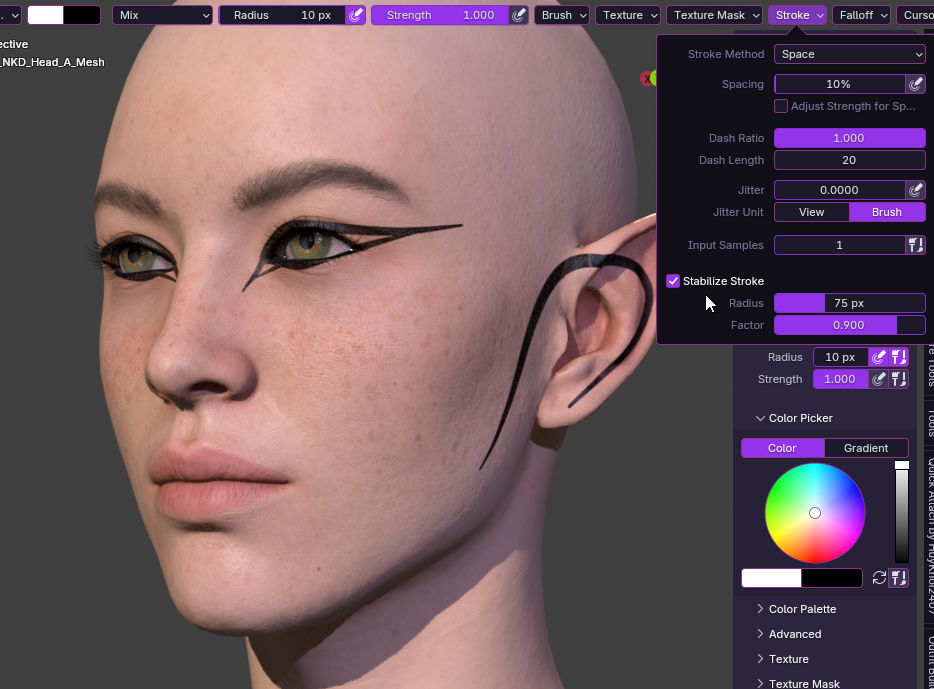The height and width of the screenshot is (689, 934).
Task: Click swap colors icon below color wheel
Action: (879, 578)
